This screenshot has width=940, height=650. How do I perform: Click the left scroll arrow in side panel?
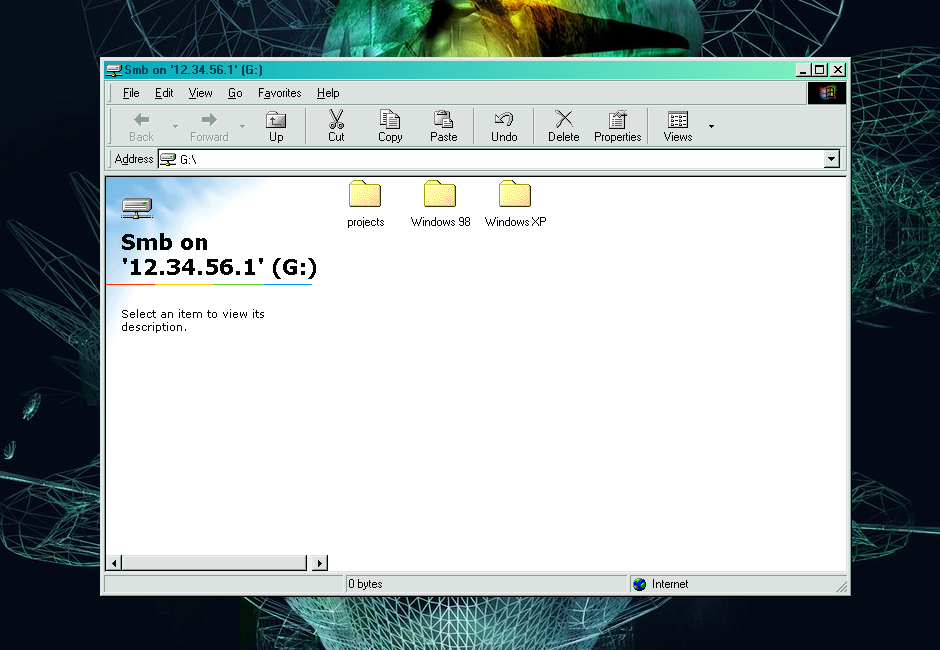point(114,563)
